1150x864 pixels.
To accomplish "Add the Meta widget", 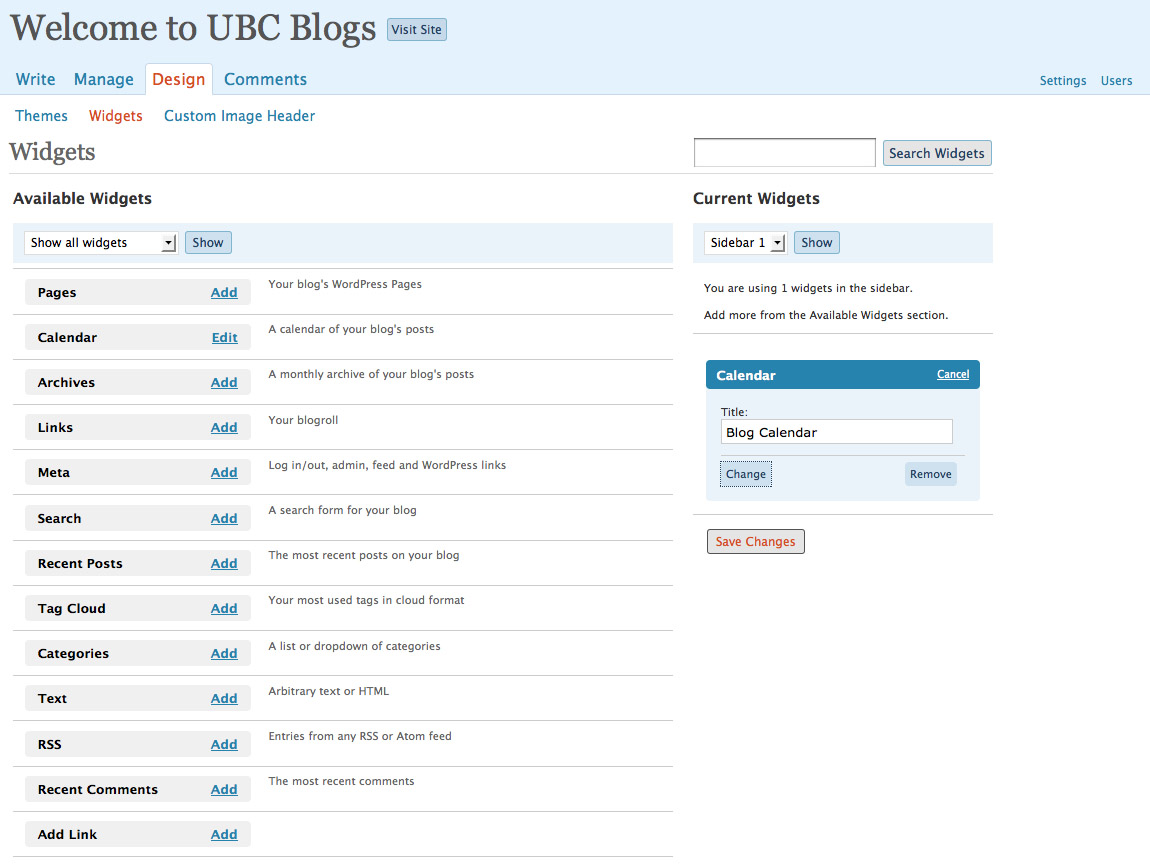I will 224,472.
